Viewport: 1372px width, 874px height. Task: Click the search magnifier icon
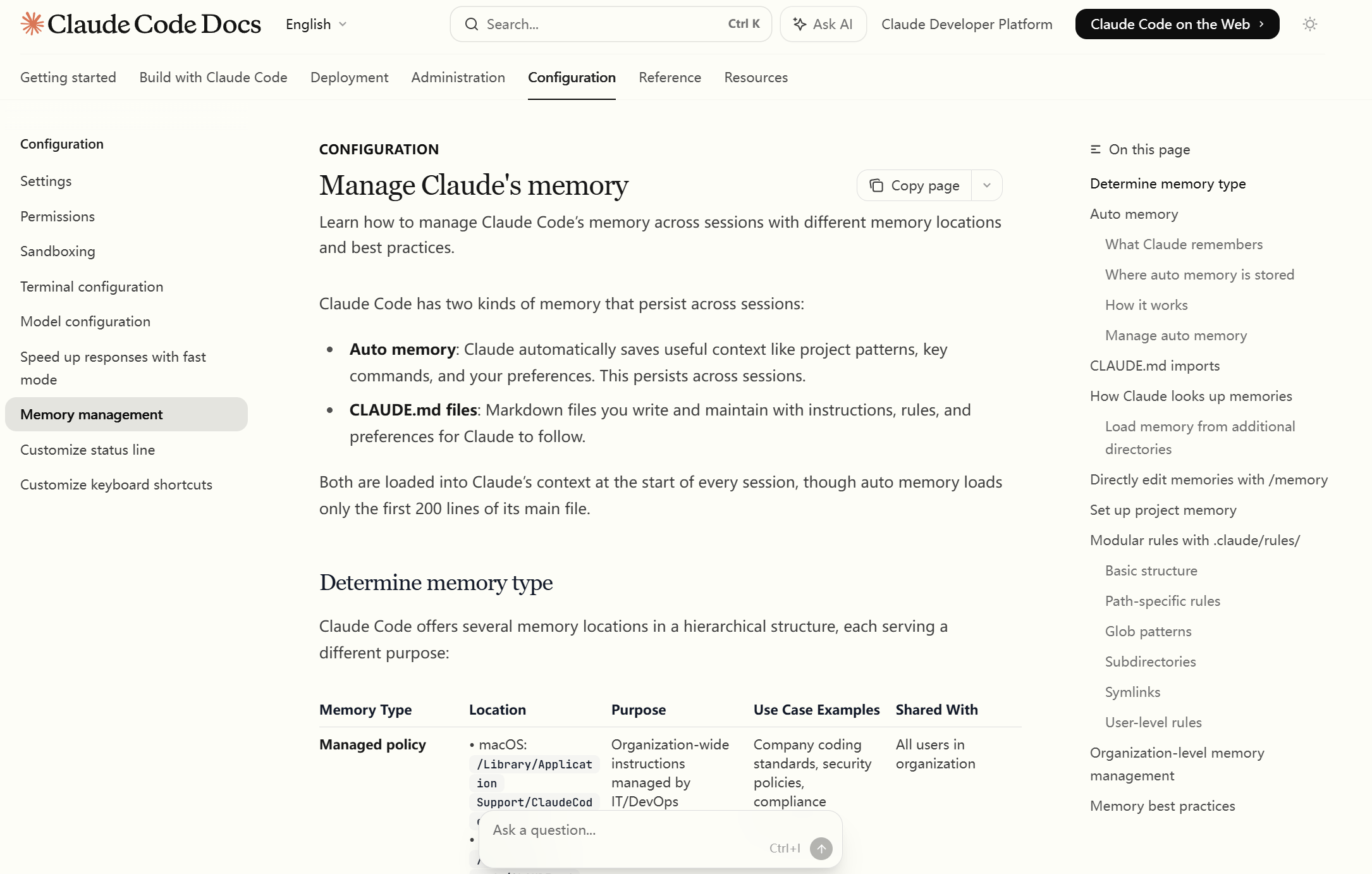(x=471, y=24)
